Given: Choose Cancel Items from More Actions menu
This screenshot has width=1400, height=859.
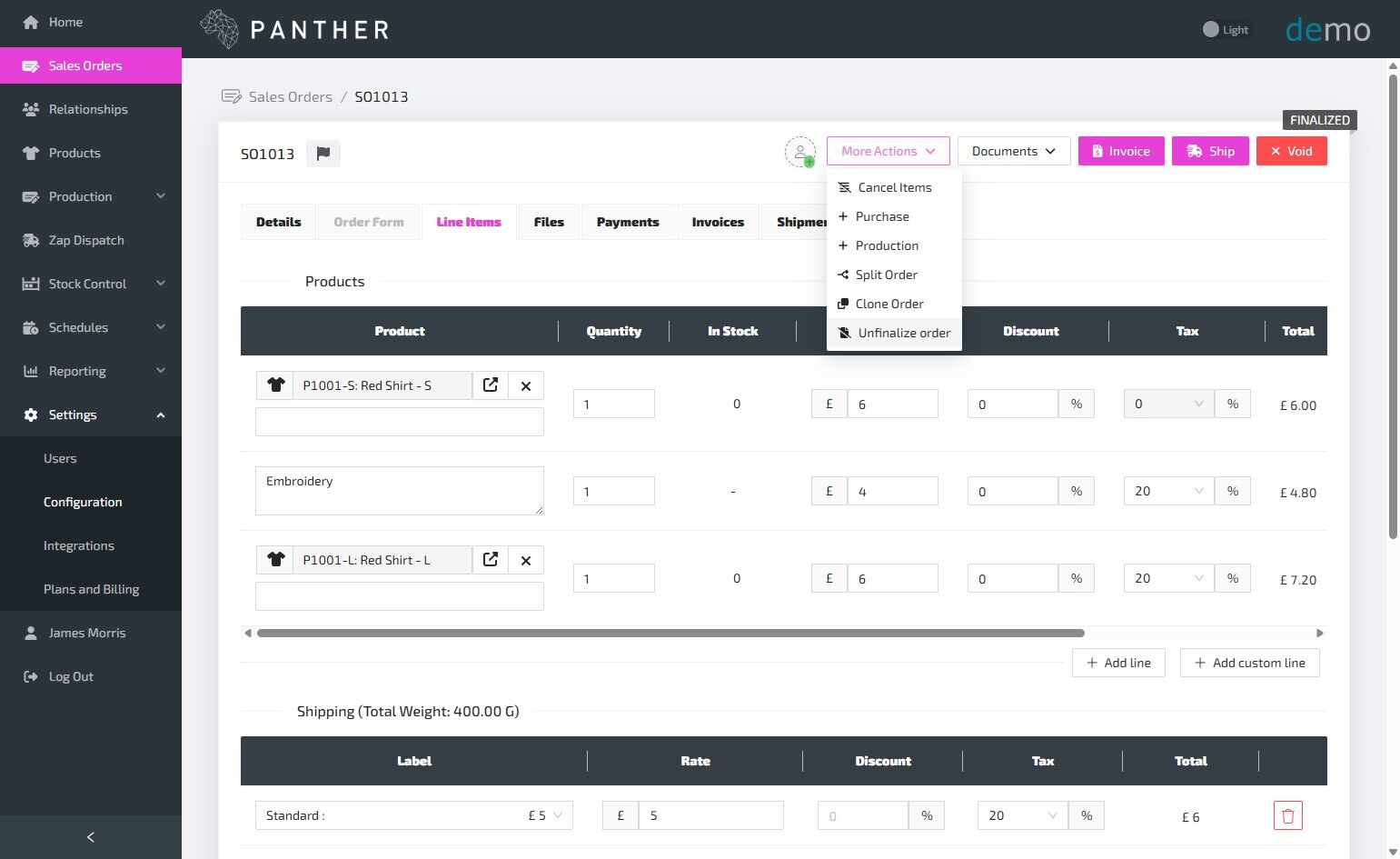Looking at the screenshot, I should [x=894, y=187].
